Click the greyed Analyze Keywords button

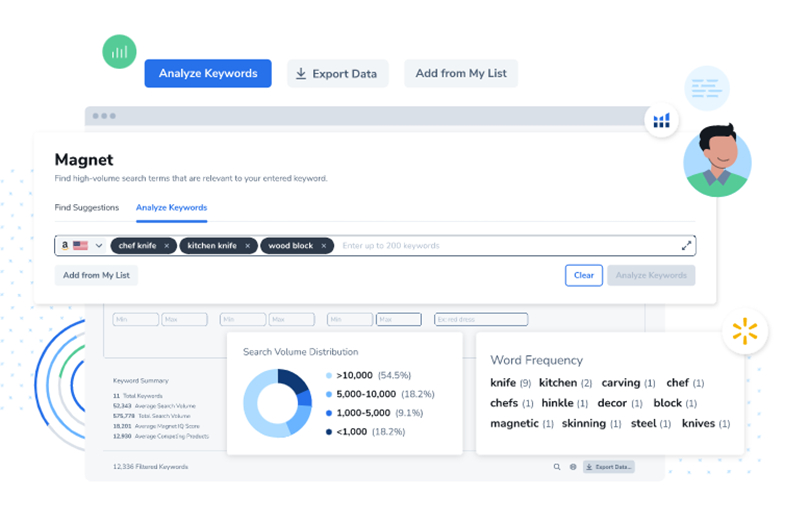[651, 275]
